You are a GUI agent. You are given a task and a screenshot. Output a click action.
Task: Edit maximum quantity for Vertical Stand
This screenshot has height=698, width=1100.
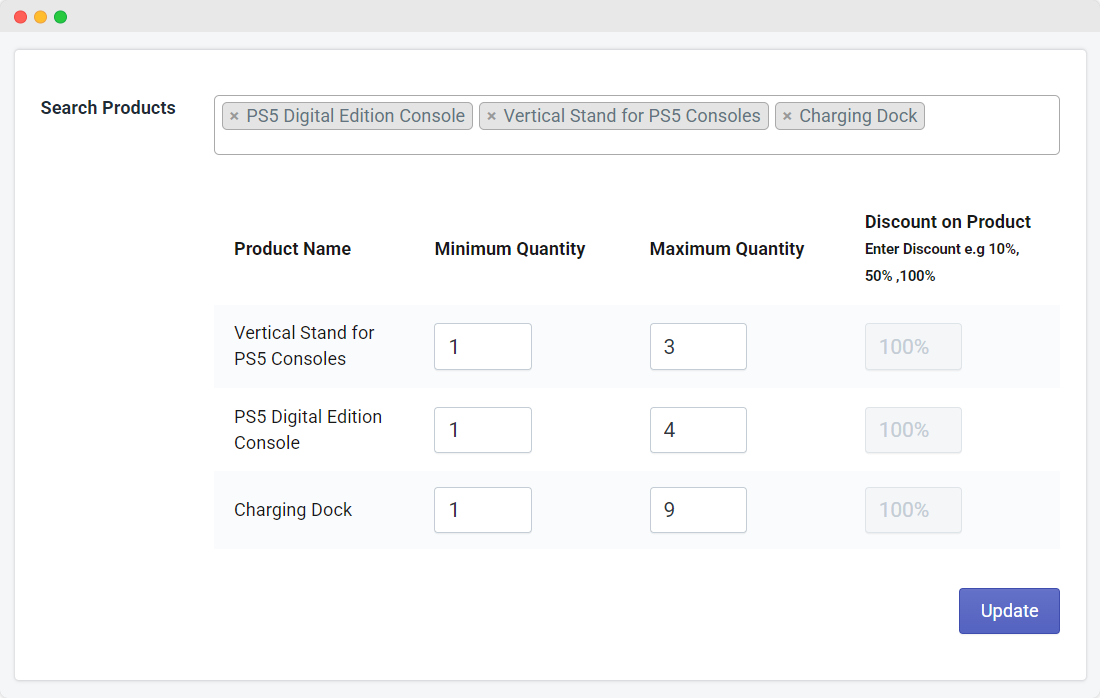[x=698, y=347]
